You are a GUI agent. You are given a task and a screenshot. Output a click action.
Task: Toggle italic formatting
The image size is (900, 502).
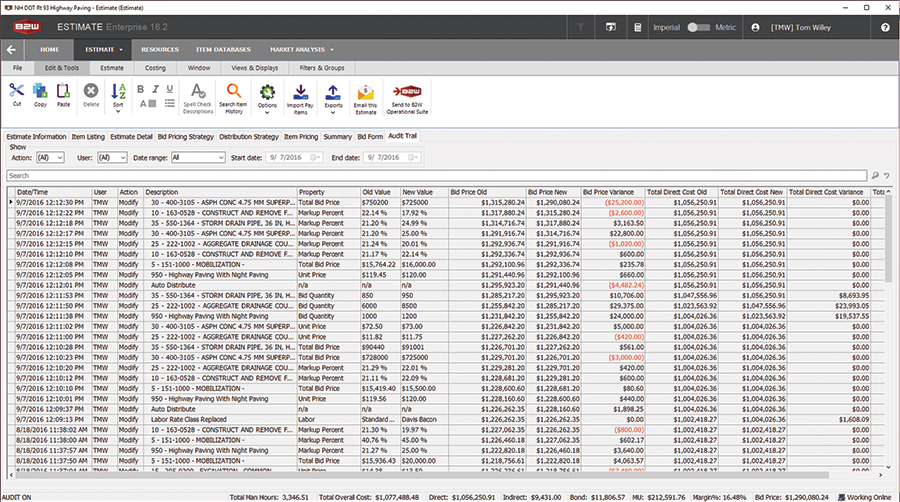[x=155, y=89]
